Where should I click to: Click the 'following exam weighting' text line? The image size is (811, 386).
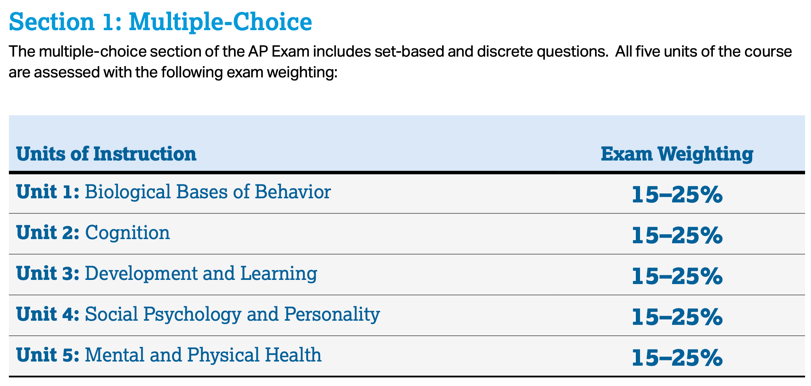coord(173,73)
